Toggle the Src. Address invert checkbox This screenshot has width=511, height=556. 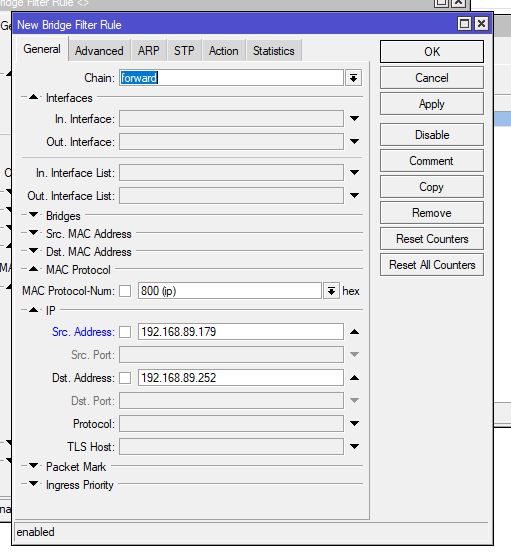click(125, 332)
